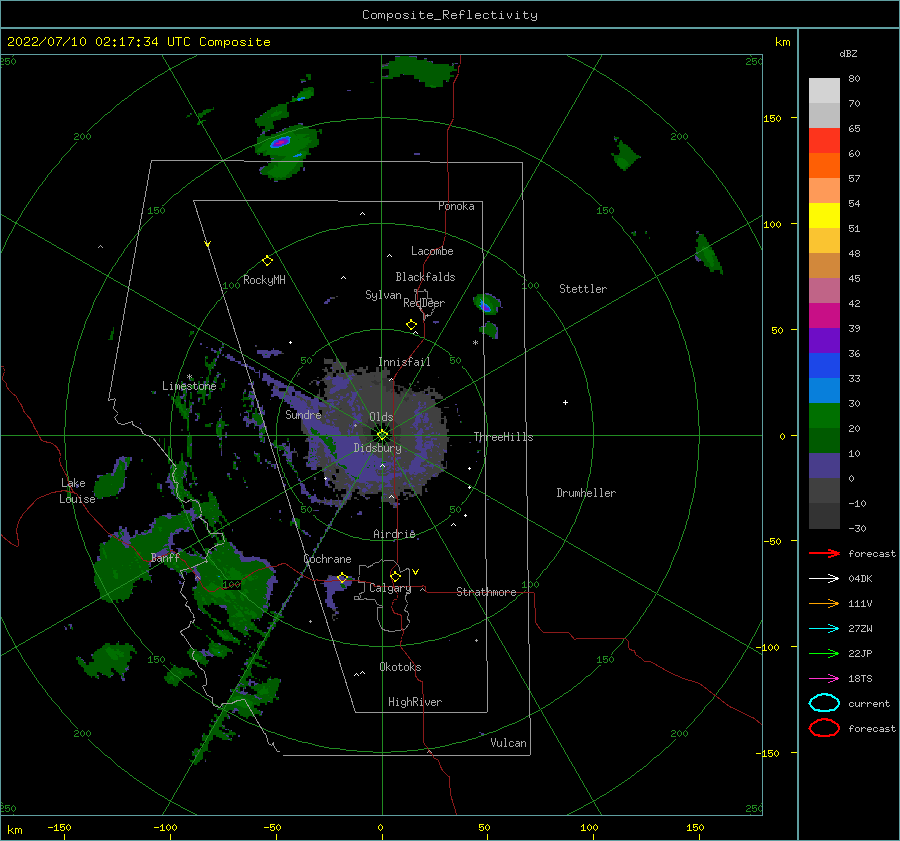The image size is (900, 841).
Task: Click the strong purple storm cell near Stettler
Action: pos(486,304)
